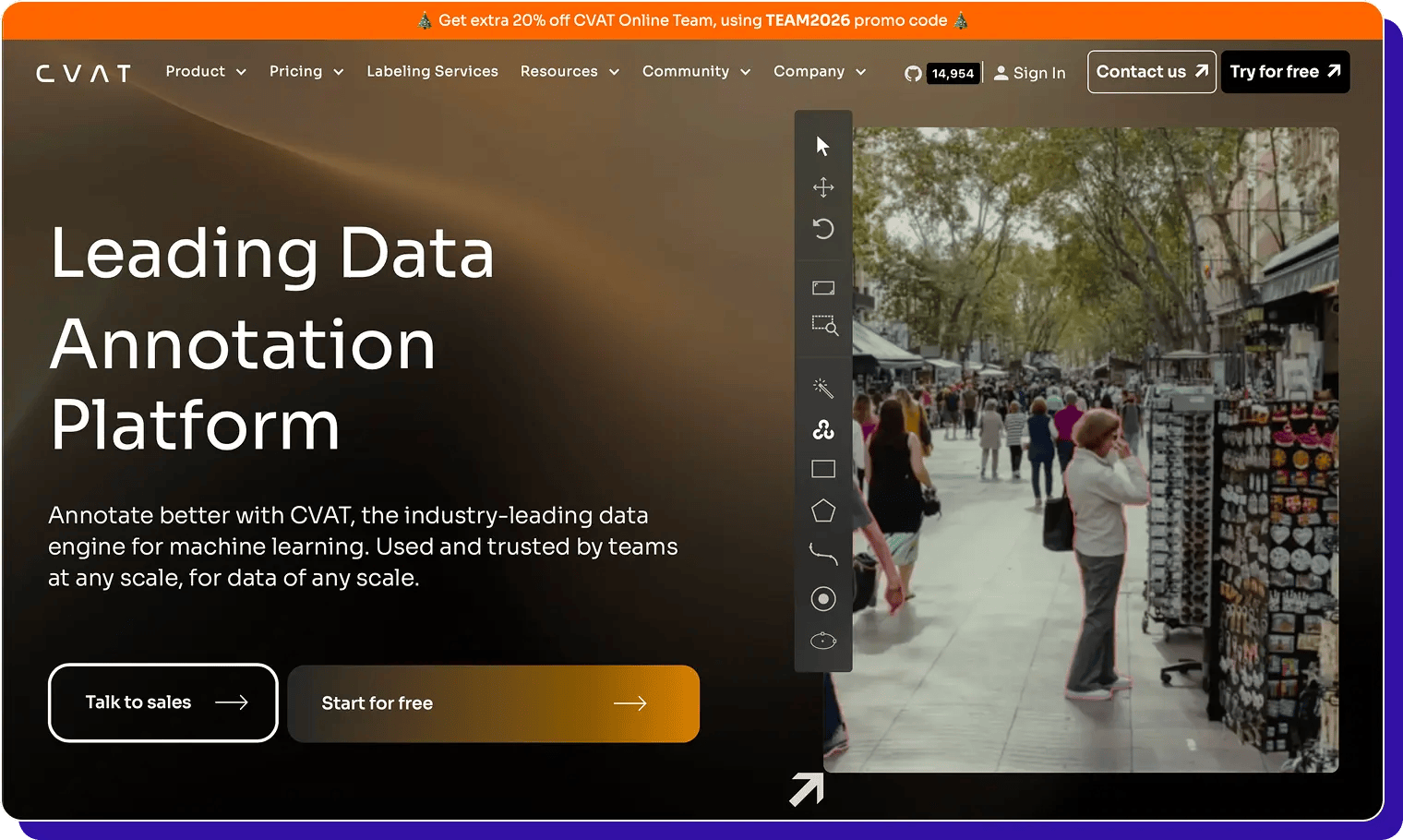Click the arrow in Talk to sales
This screenshot has width=1403, height=840.
(232, 702)
